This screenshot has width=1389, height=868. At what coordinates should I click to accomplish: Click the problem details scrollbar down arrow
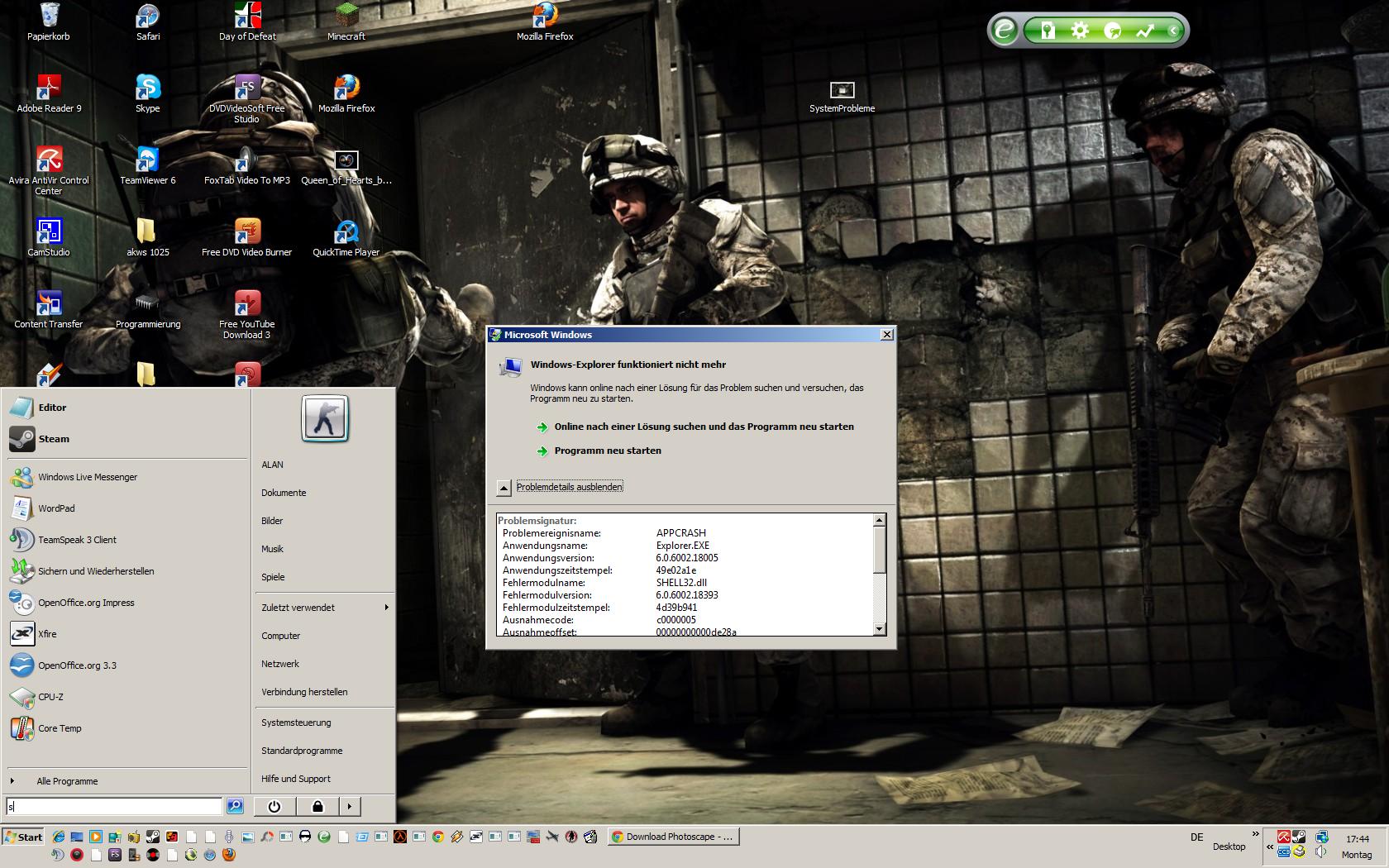(879, 629)
